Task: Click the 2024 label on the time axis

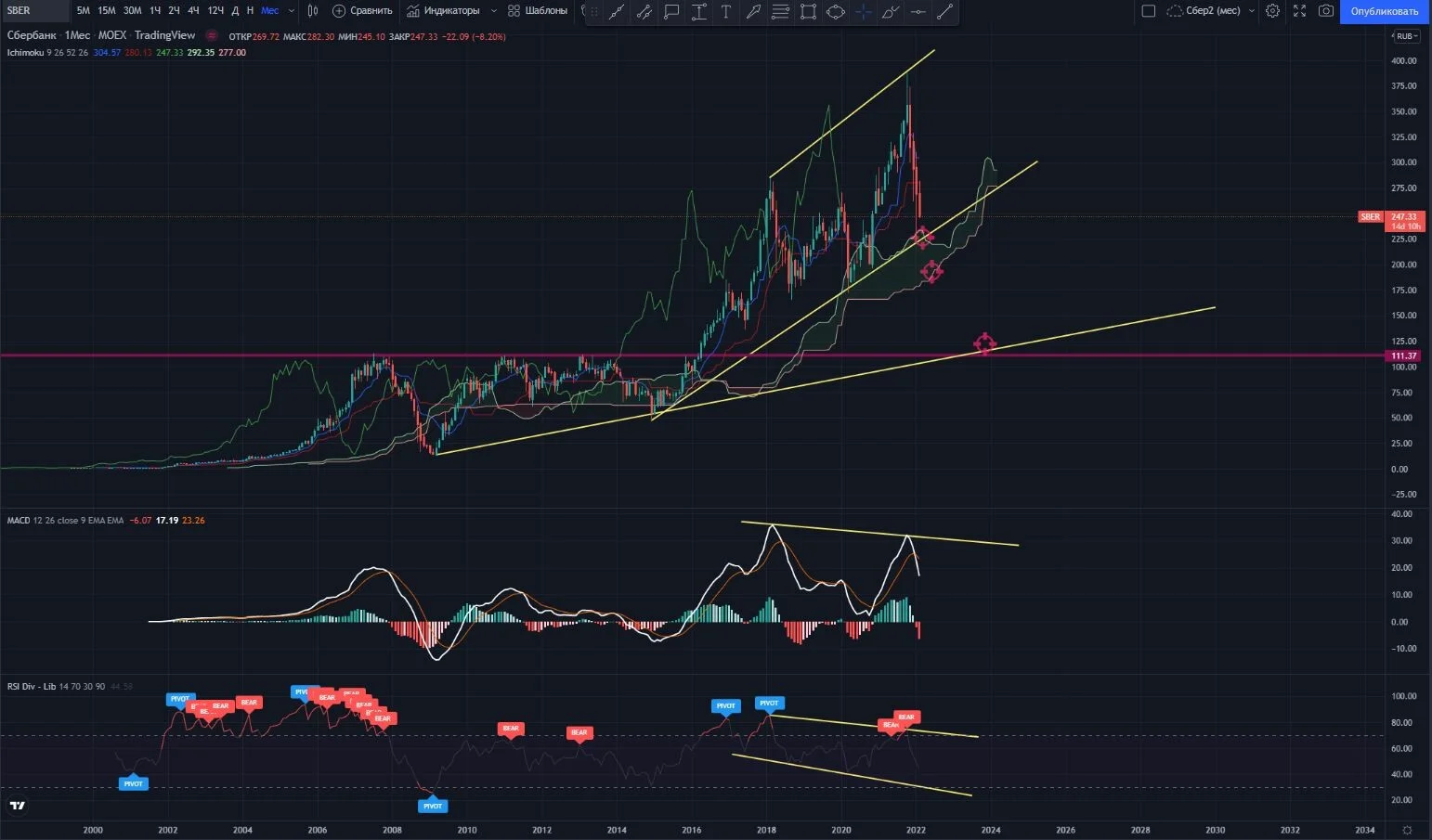Action: (991, 830)
